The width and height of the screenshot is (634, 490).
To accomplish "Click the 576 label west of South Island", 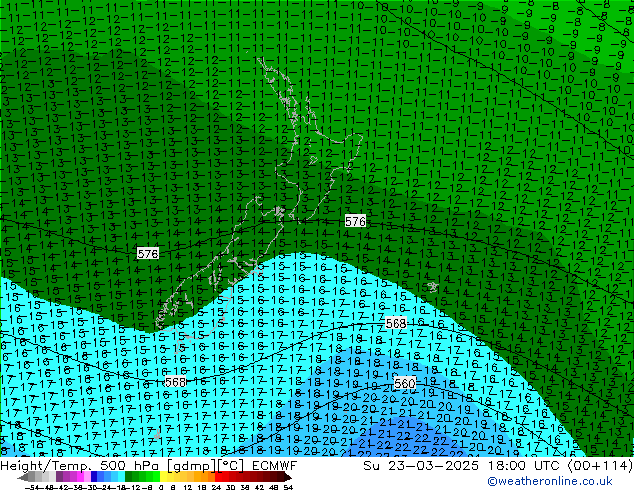I will pos(148,253).
